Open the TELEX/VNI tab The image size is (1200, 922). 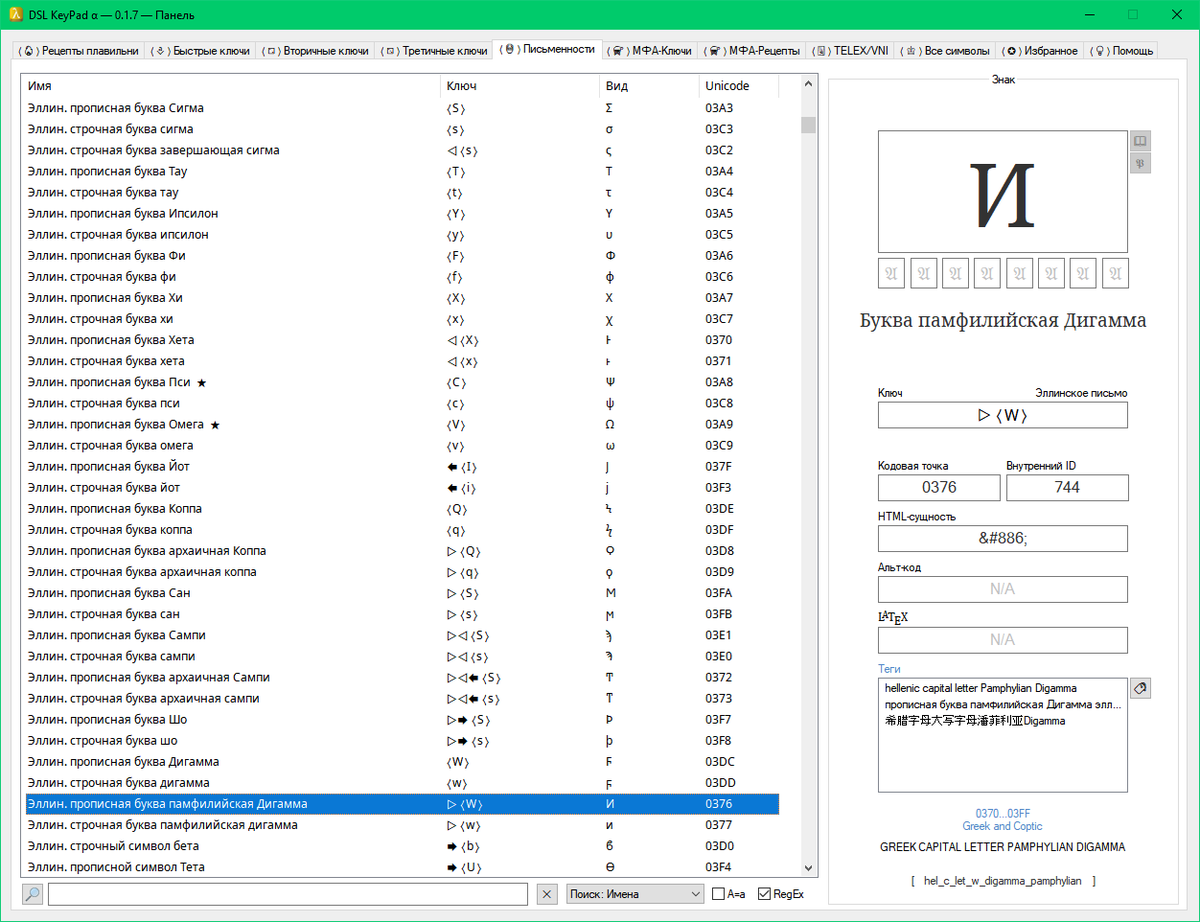coord(851,50)
